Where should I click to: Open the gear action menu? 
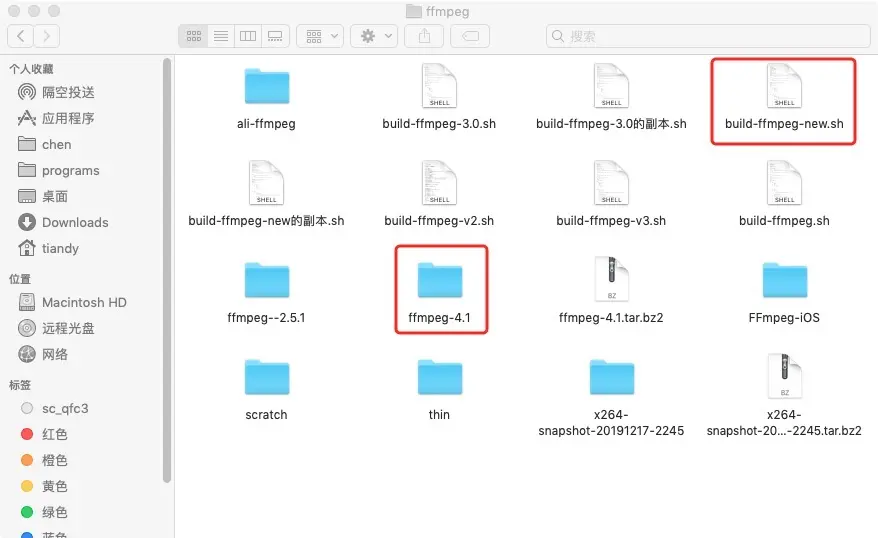click(374, 36)
